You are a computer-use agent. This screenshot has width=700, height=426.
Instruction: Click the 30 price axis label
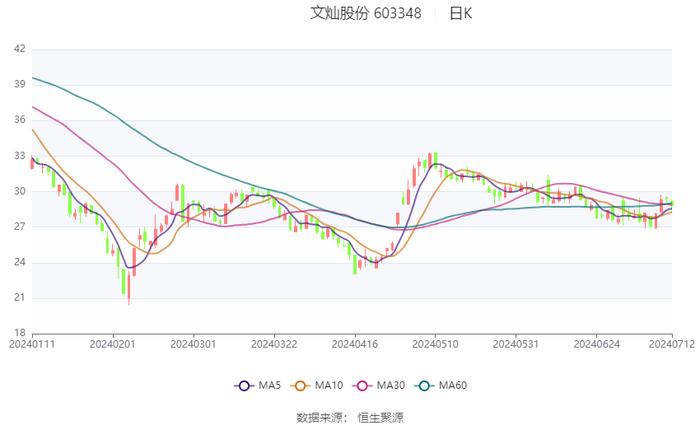[20, 191]
